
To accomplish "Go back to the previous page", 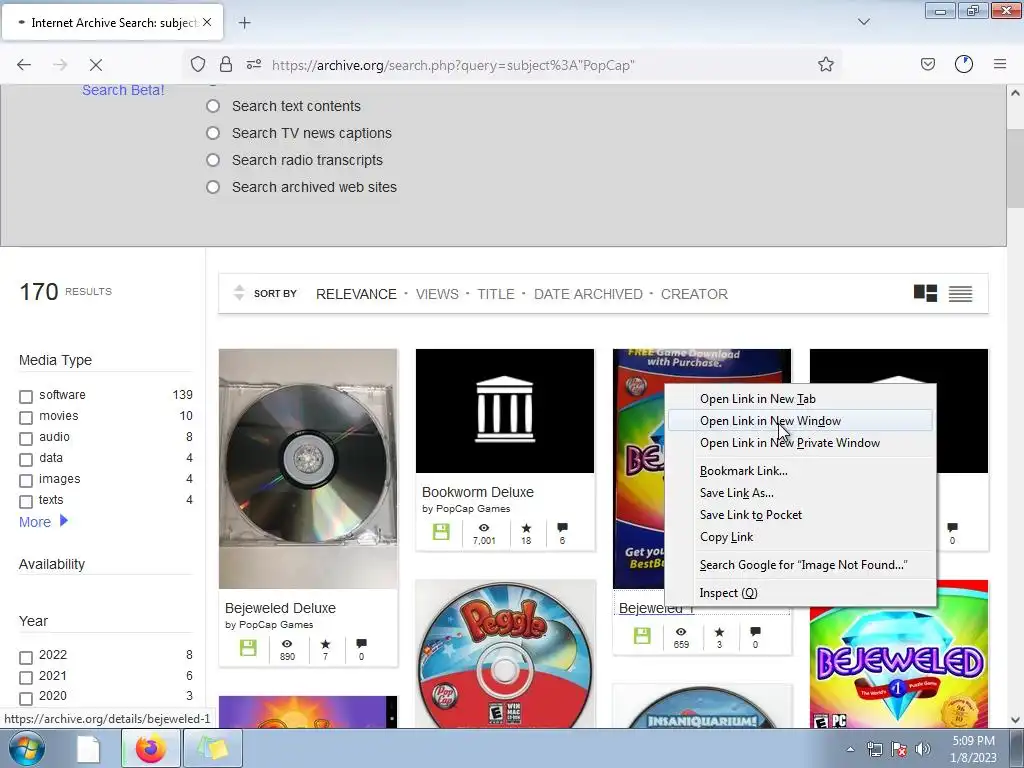I will coord(24,64).
